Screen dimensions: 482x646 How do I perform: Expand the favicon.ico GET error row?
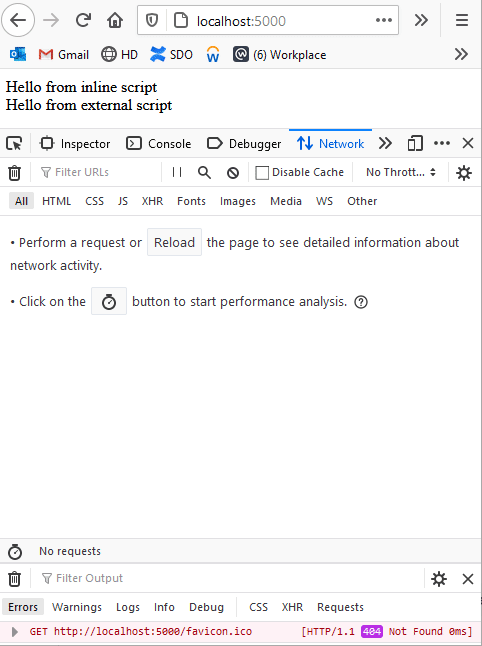[15, 632]
